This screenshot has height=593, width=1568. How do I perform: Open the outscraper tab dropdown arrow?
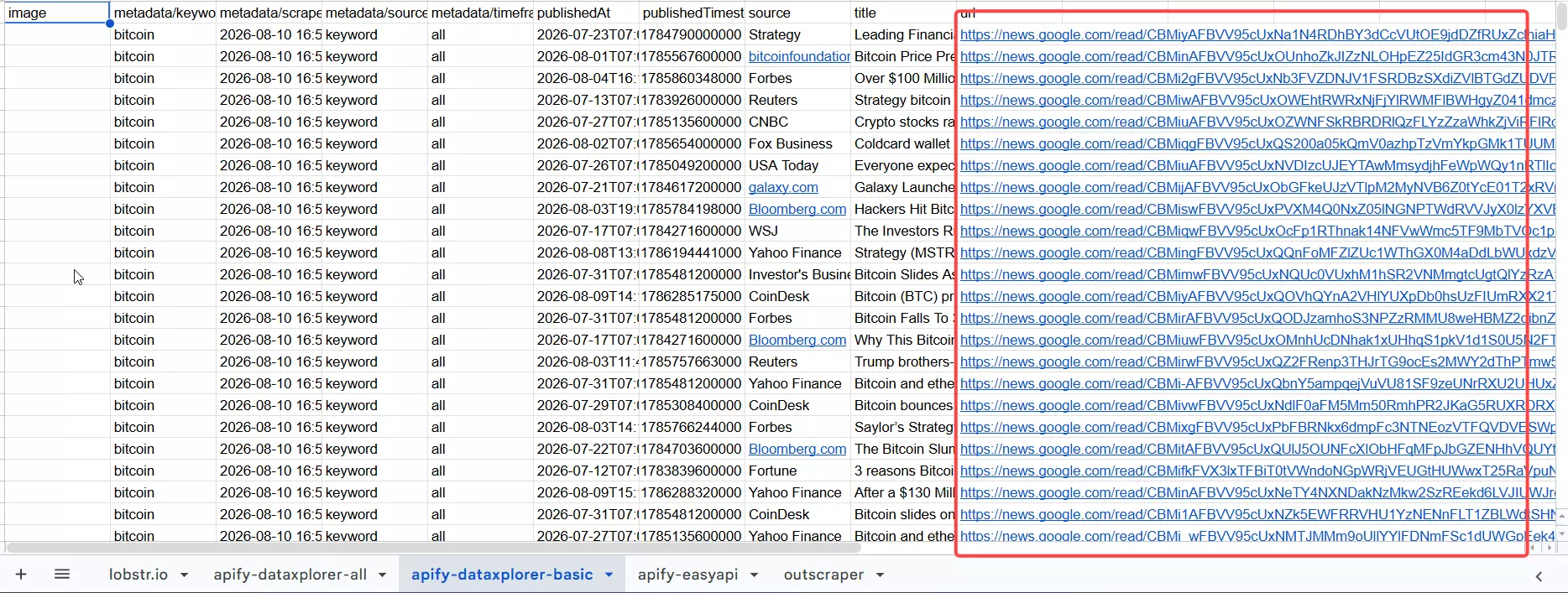tap(880, 575)
